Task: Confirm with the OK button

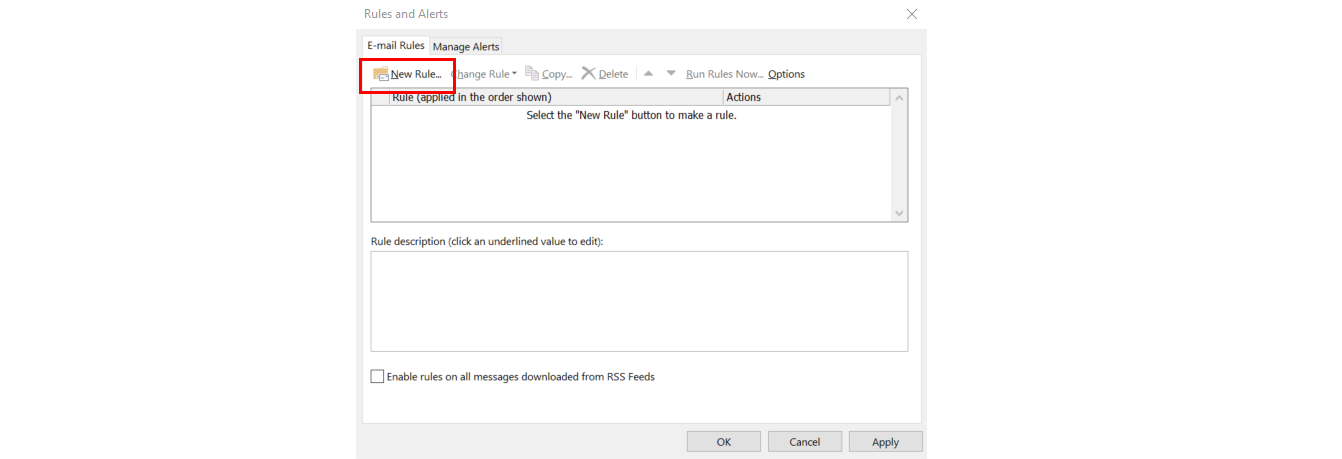Action: tap(723, 441)
